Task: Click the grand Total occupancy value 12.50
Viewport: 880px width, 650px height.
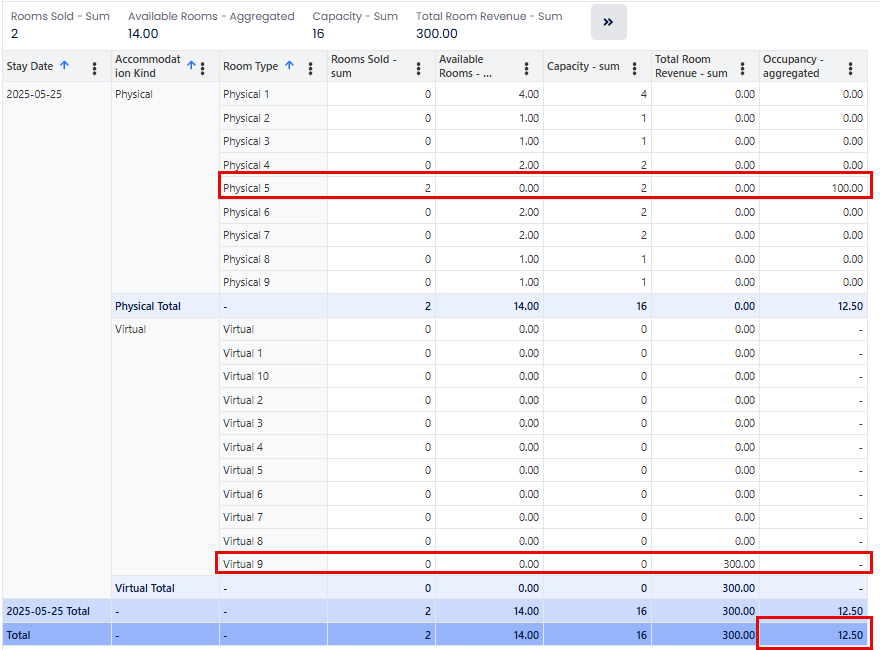Action: [850, 634]
